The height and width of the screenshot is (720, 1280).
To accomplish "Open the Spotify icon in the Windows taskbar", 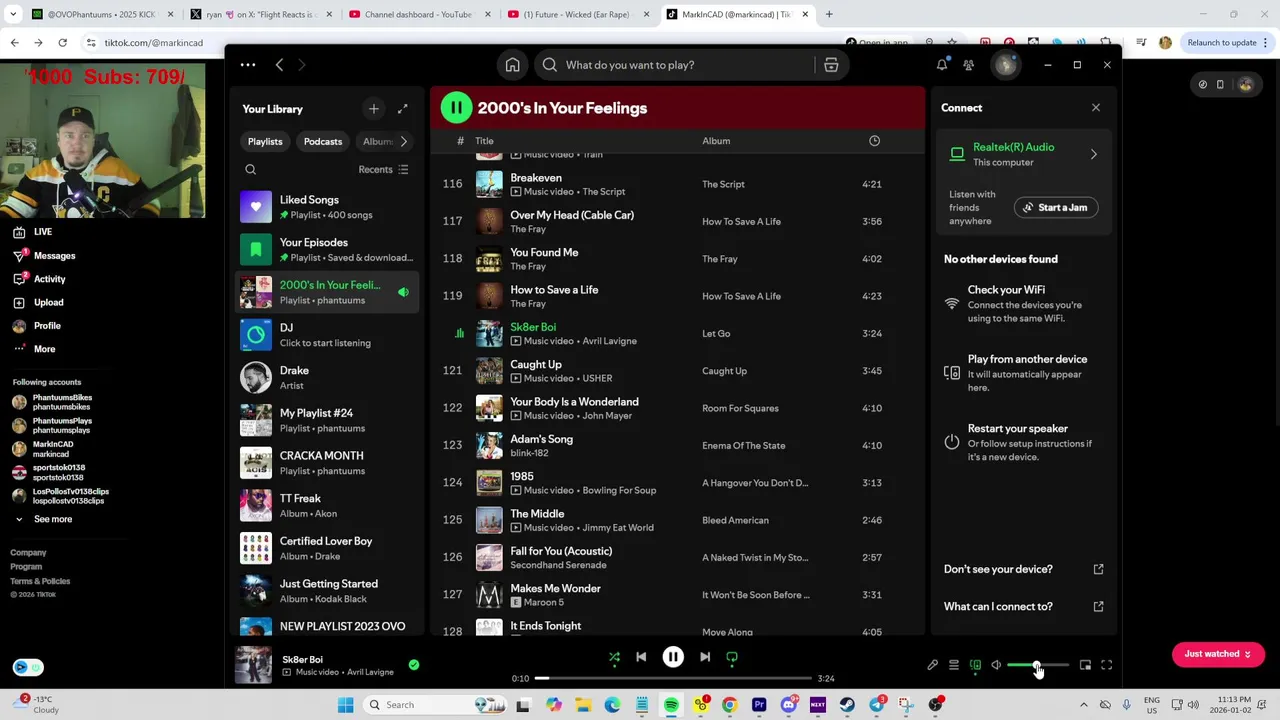I will click(671, 705).
